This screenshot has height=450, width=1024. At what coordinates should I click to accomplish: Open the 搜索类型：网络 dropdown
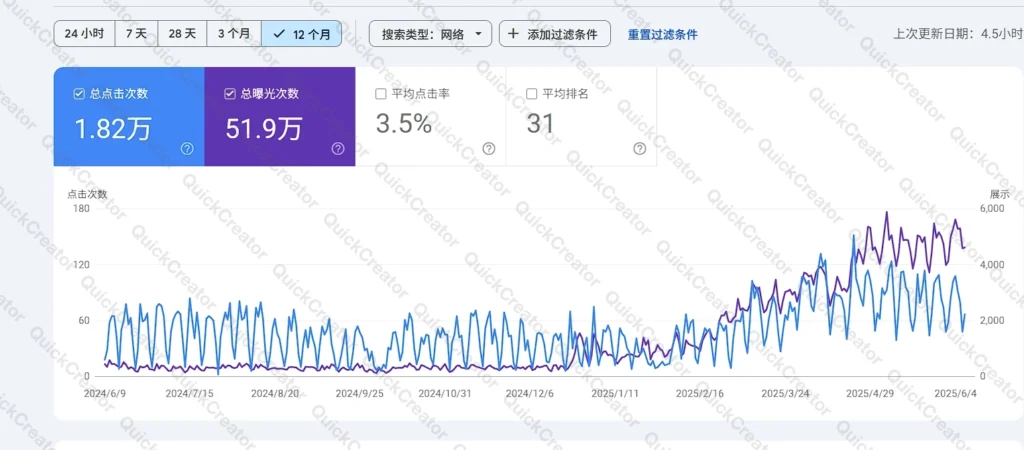[430, 34]
